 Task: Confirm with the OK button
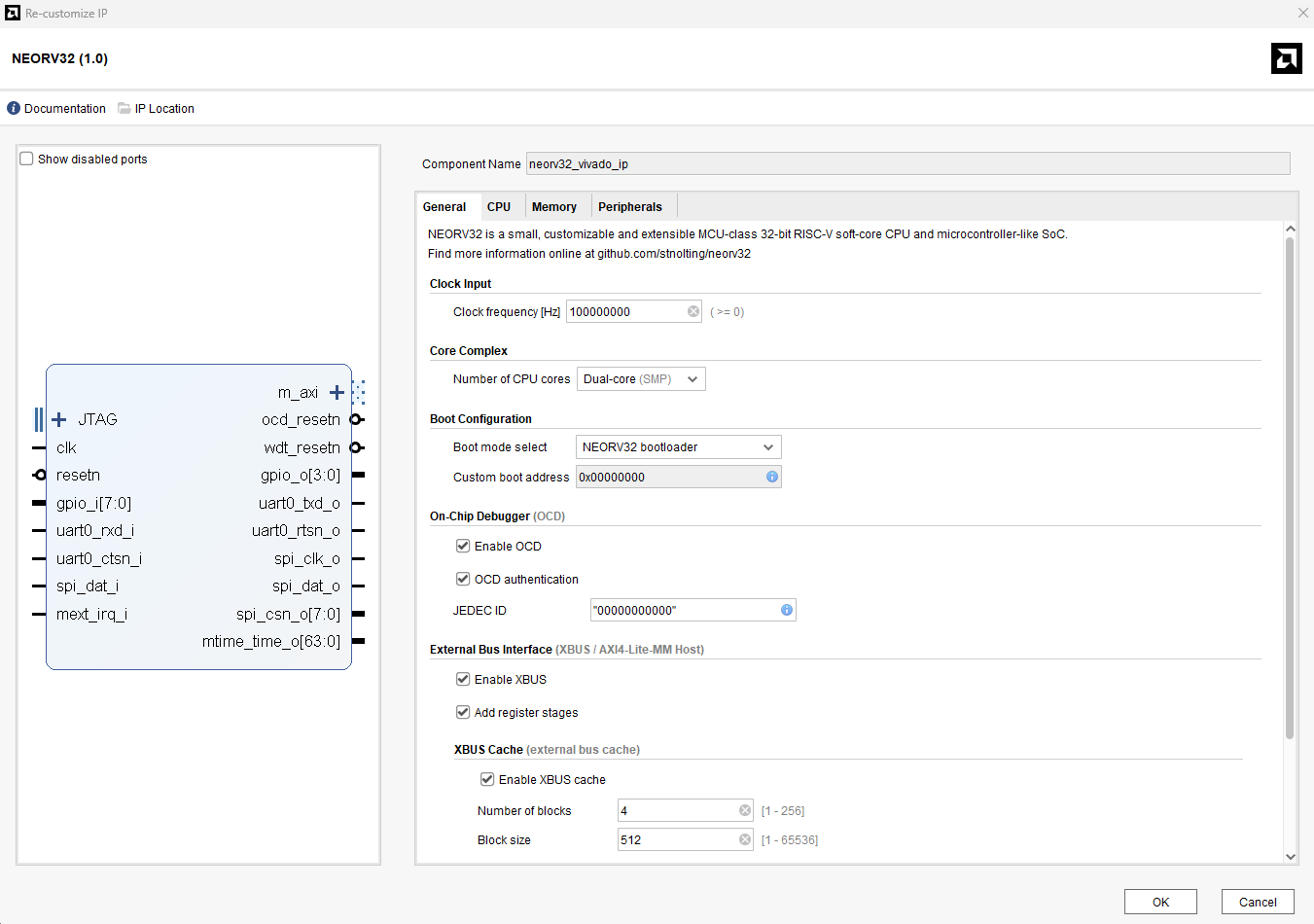pos(1160,902)
